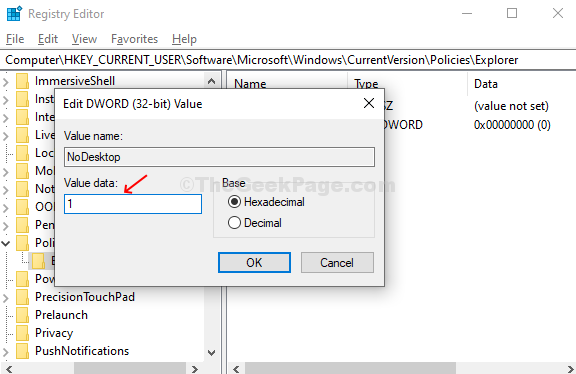The width and height of the screenshot is (576, 374).
Task: Cancel the DWORD edit dialog
Action: pyautogui.click(x=337, y=262)
